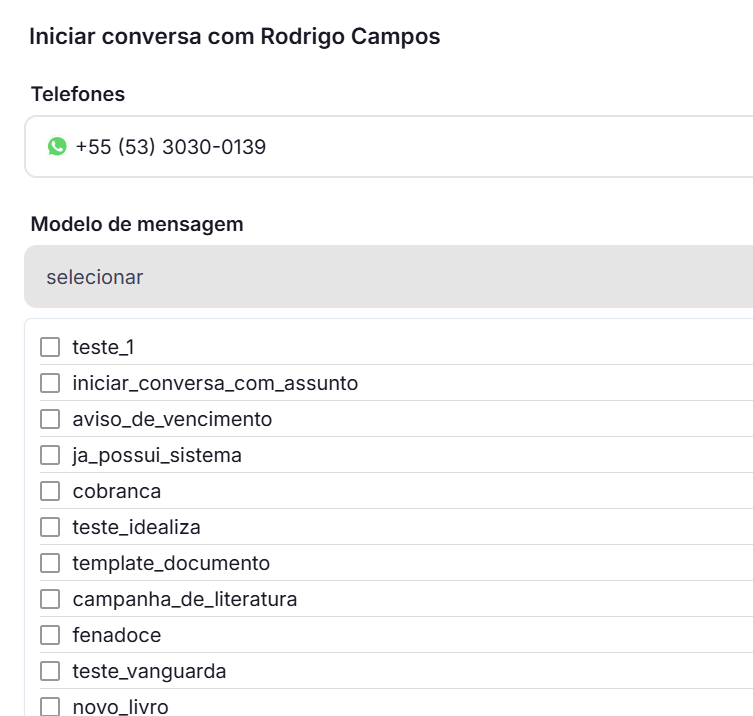This screenshot has width=753, height=716.
Task: Click the "template_documento" name text
Action: (x=171, y=563)
